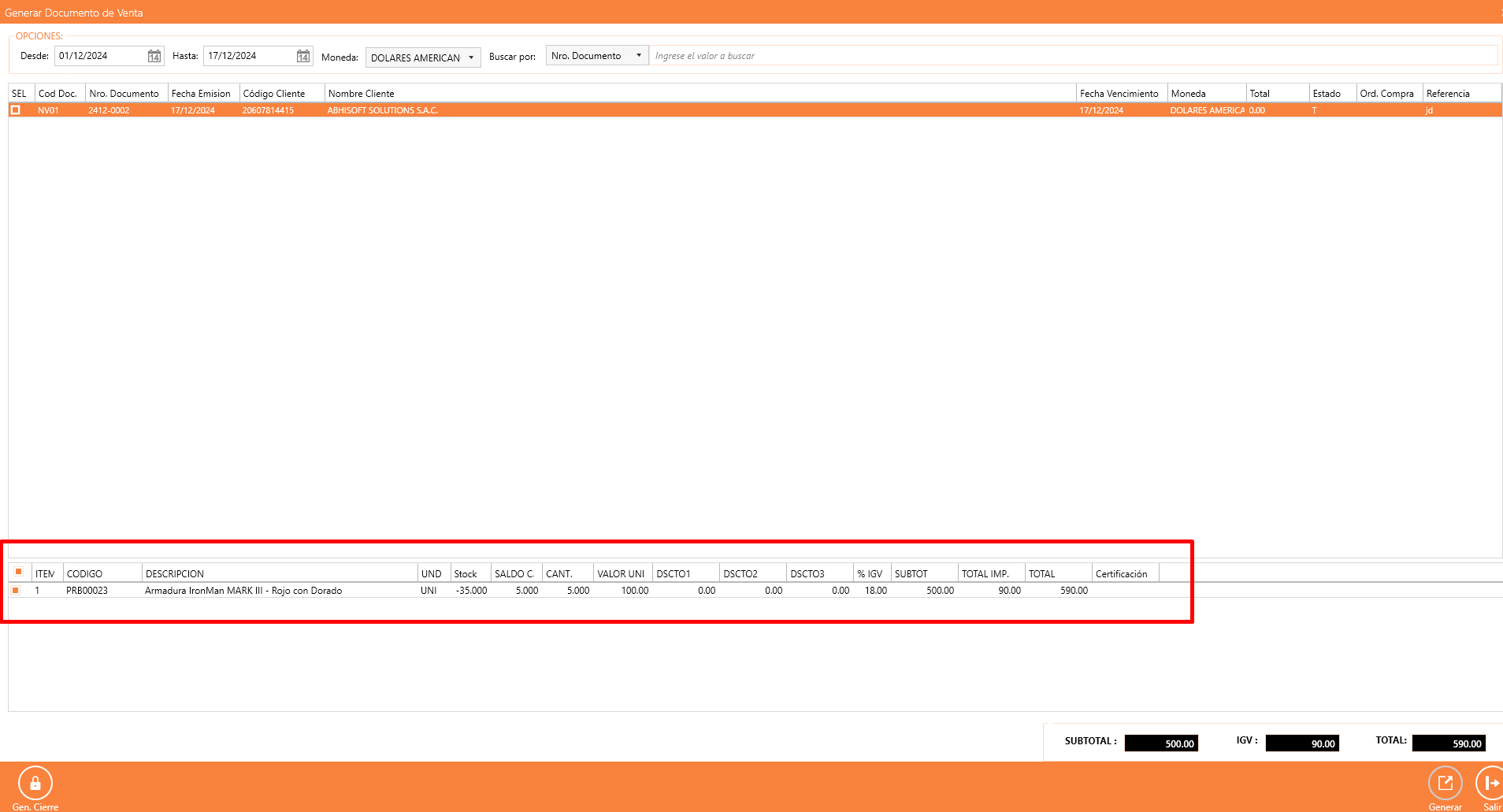Click the SUBTOT column header
Image resolution: width=1503 pixels, height=812 pixels.
pos(925,573)
